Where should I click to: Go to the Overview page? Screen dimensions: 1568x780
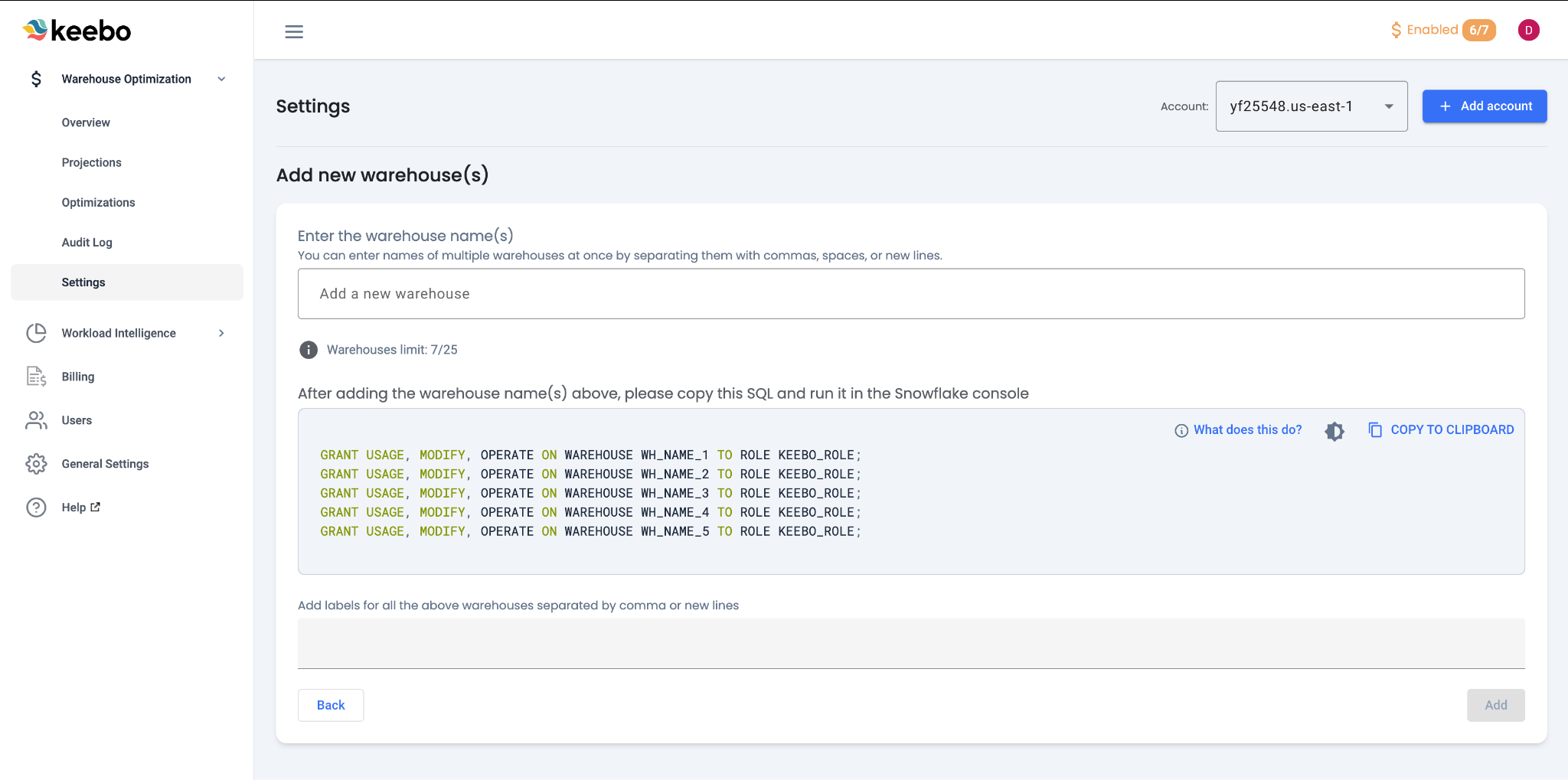86,122
